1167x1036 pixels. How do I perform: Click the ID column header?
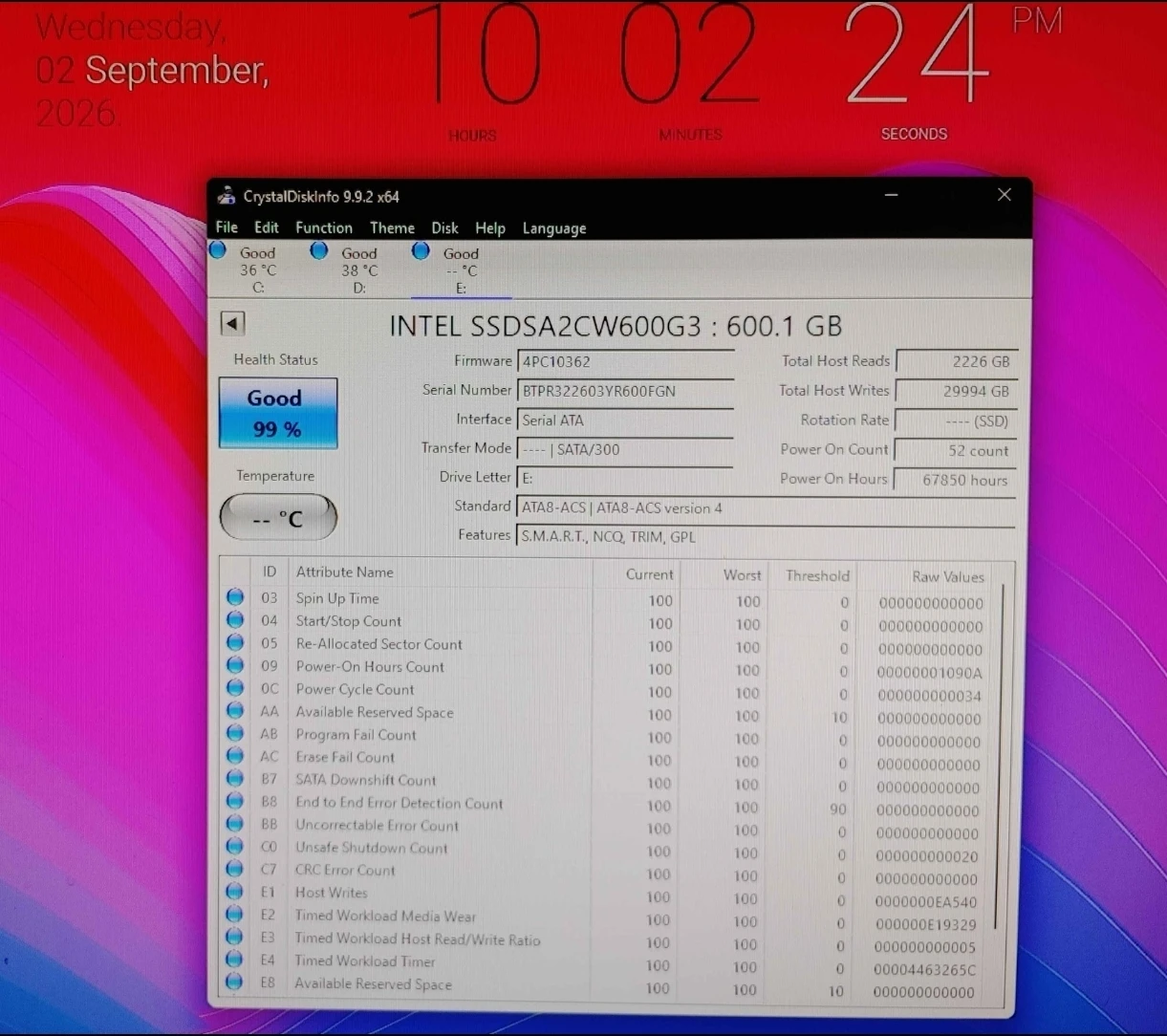(270, 572)
